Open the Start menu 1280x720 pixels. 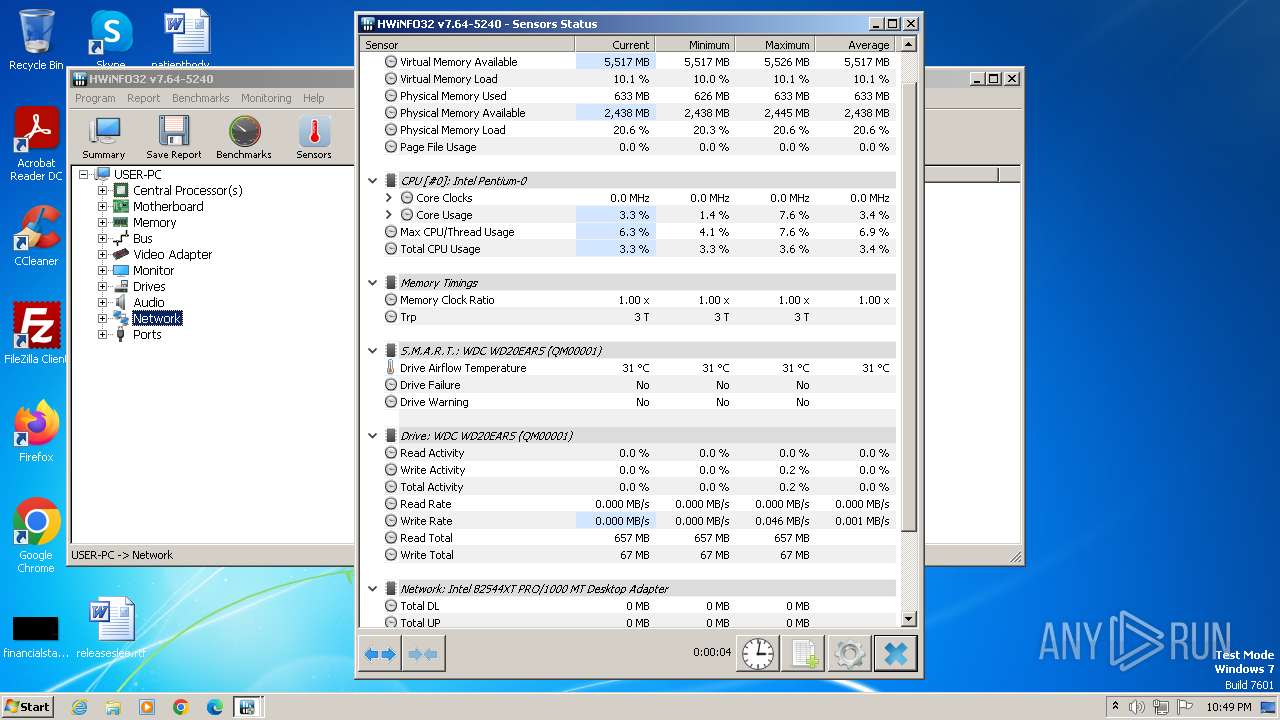tap(28, 707)
